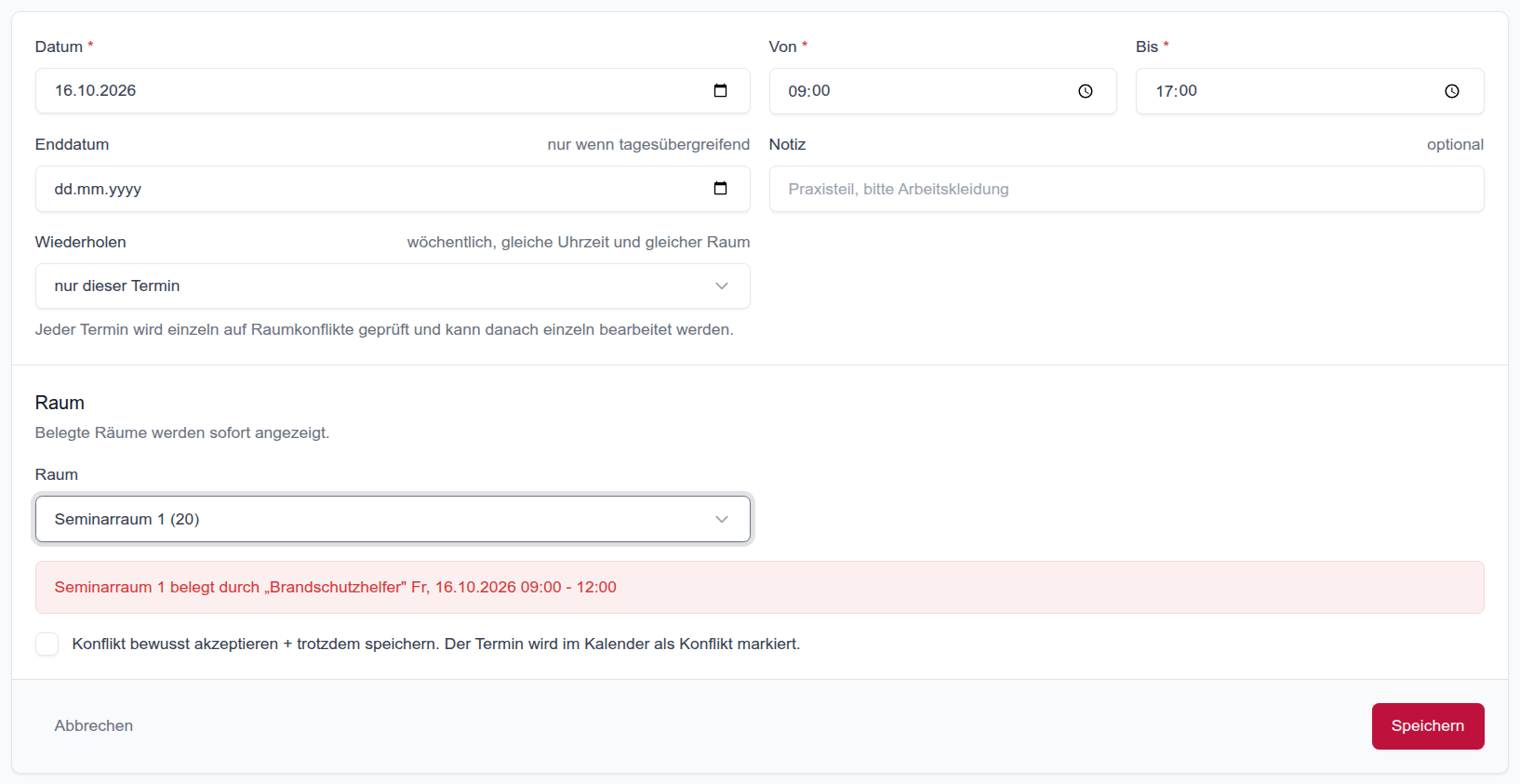The width and height of the screenshot is (1520, 784).
Task: Click the Raum section heading
Action: 60,403
